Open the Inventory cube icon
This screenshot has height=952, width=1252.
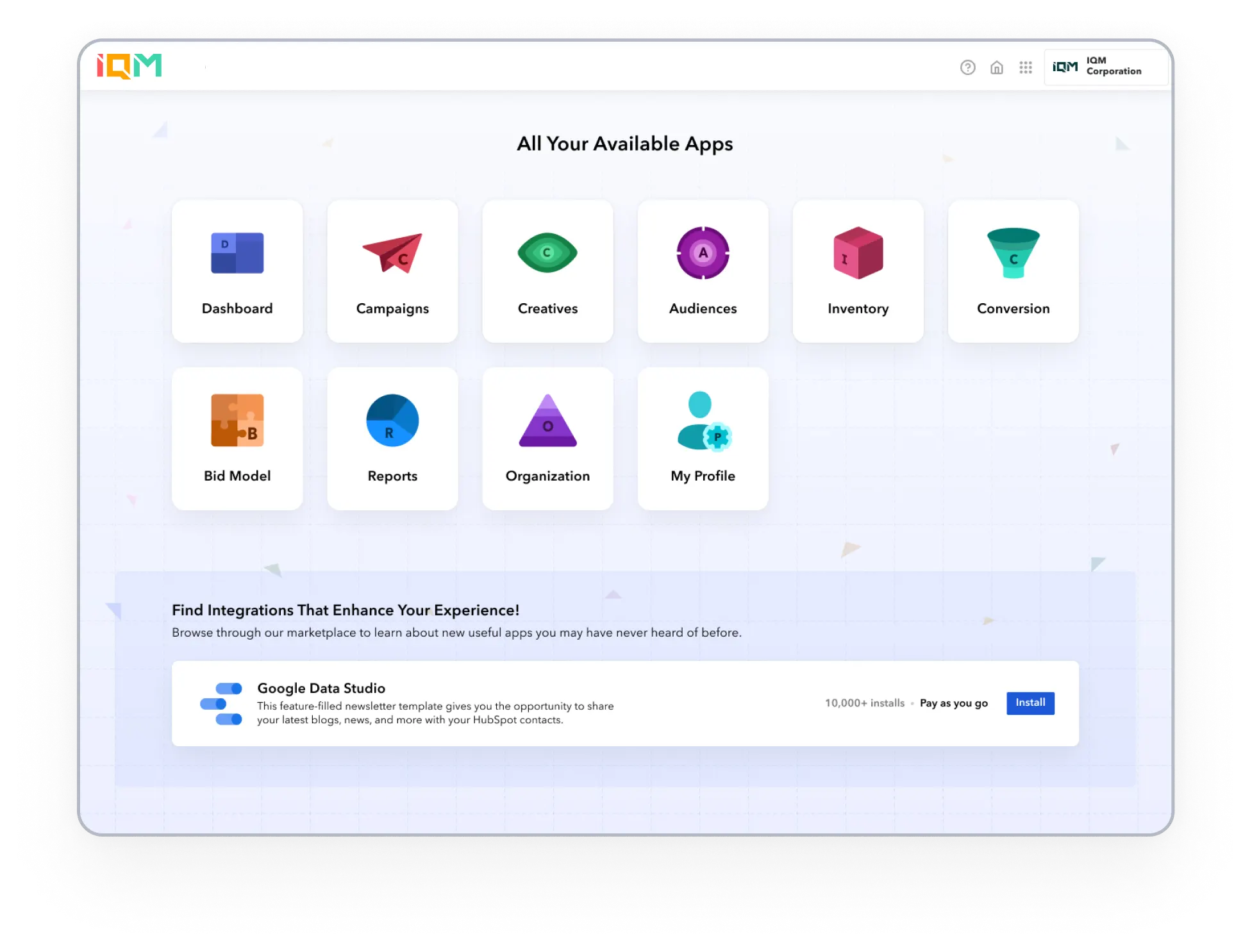click(858, 253)
